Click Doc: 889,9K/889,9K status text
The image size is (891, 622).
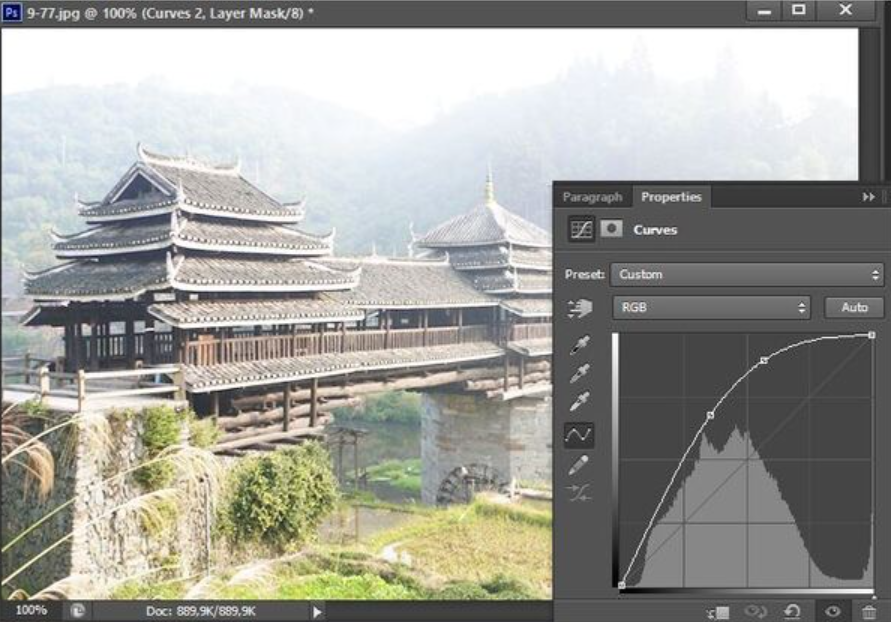tap(201, 612)
